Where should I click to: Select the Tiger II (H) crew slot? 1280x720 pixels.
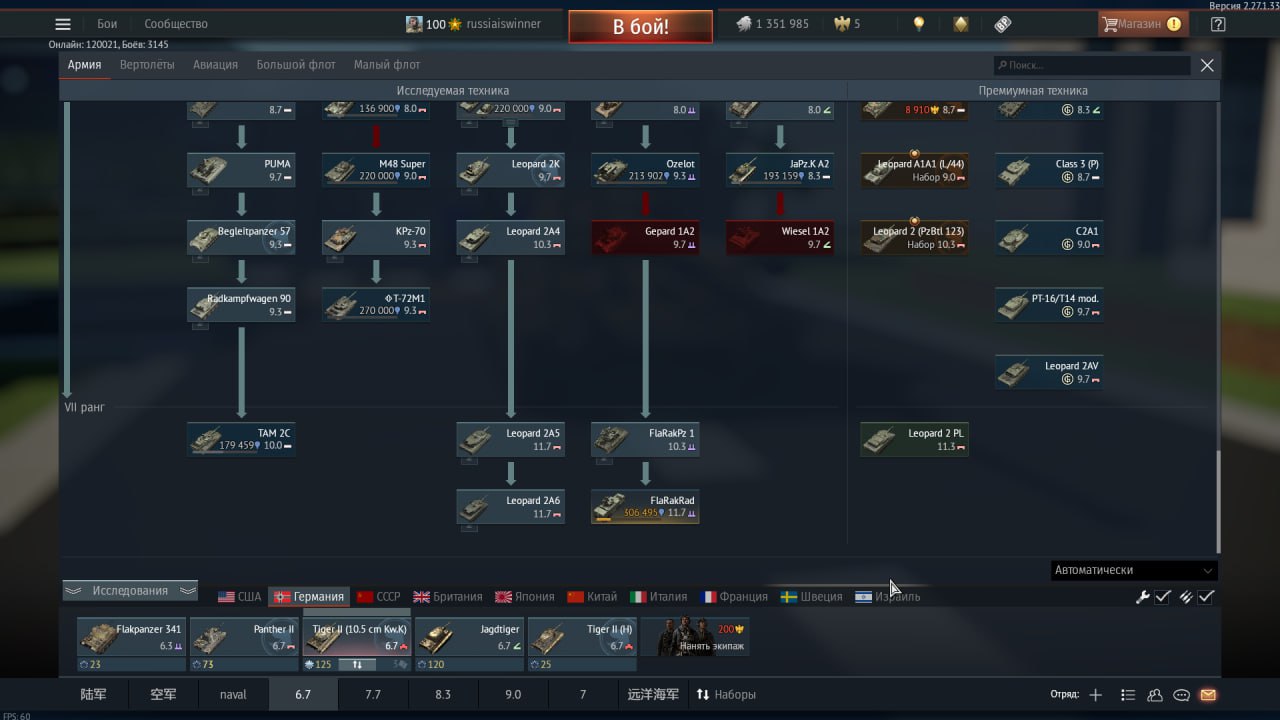click(582, 644)
